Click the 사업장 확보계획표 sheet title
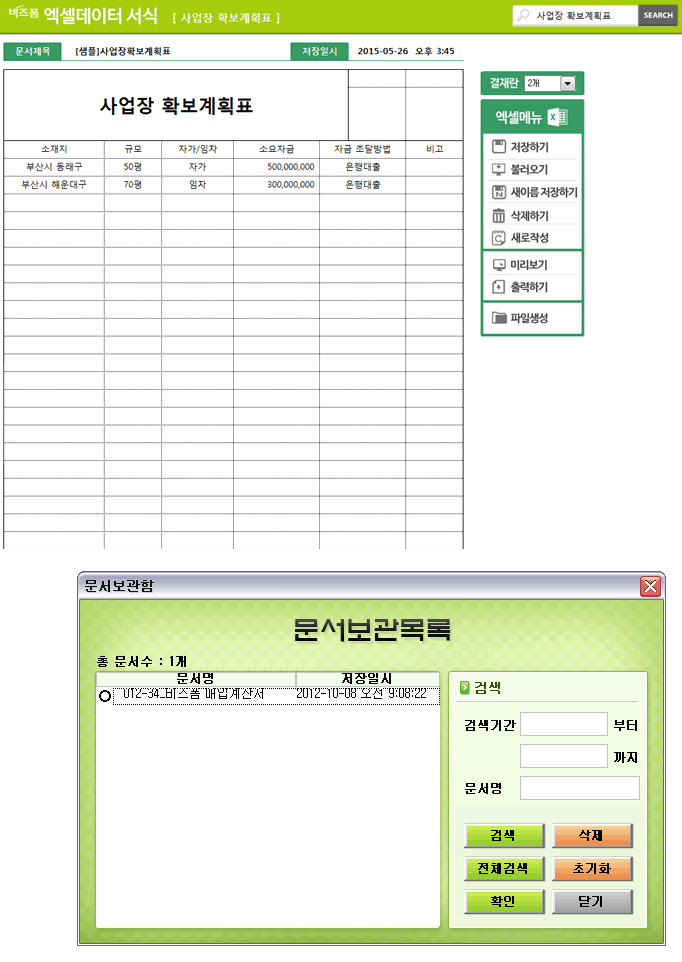 click(x=177, y=106)
